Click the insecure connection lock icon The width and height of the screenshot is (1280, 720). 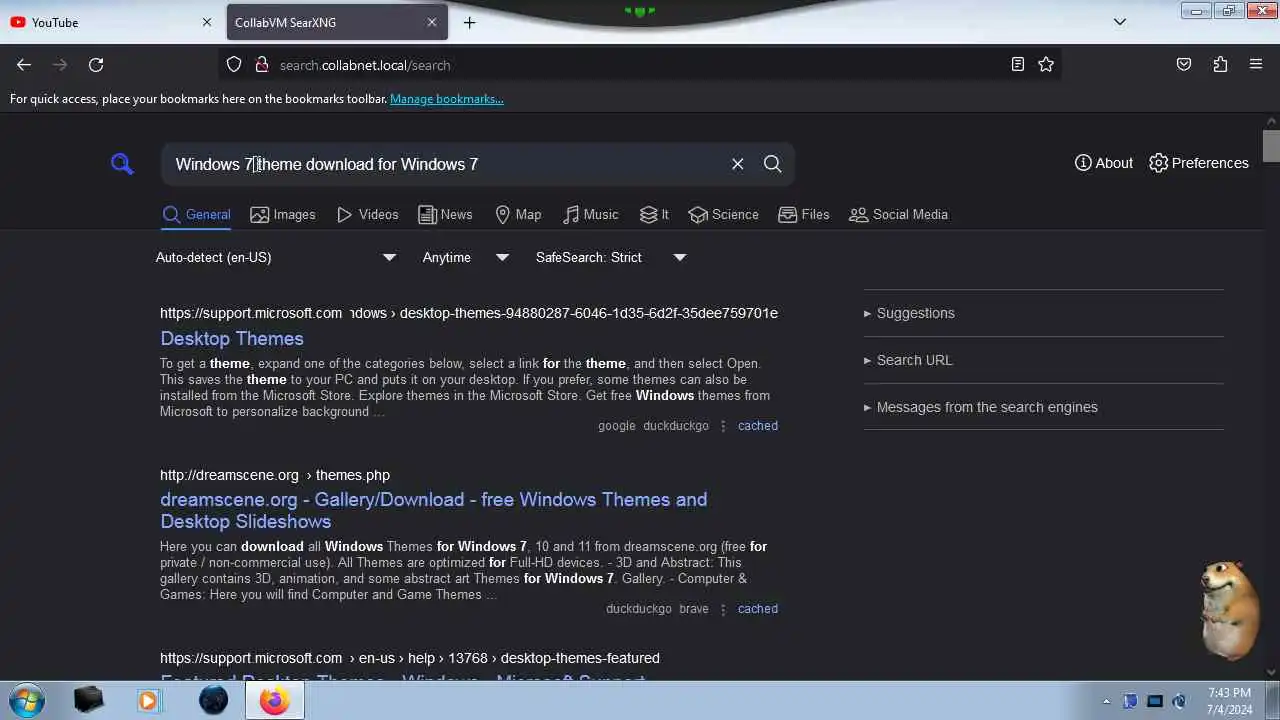261,65
